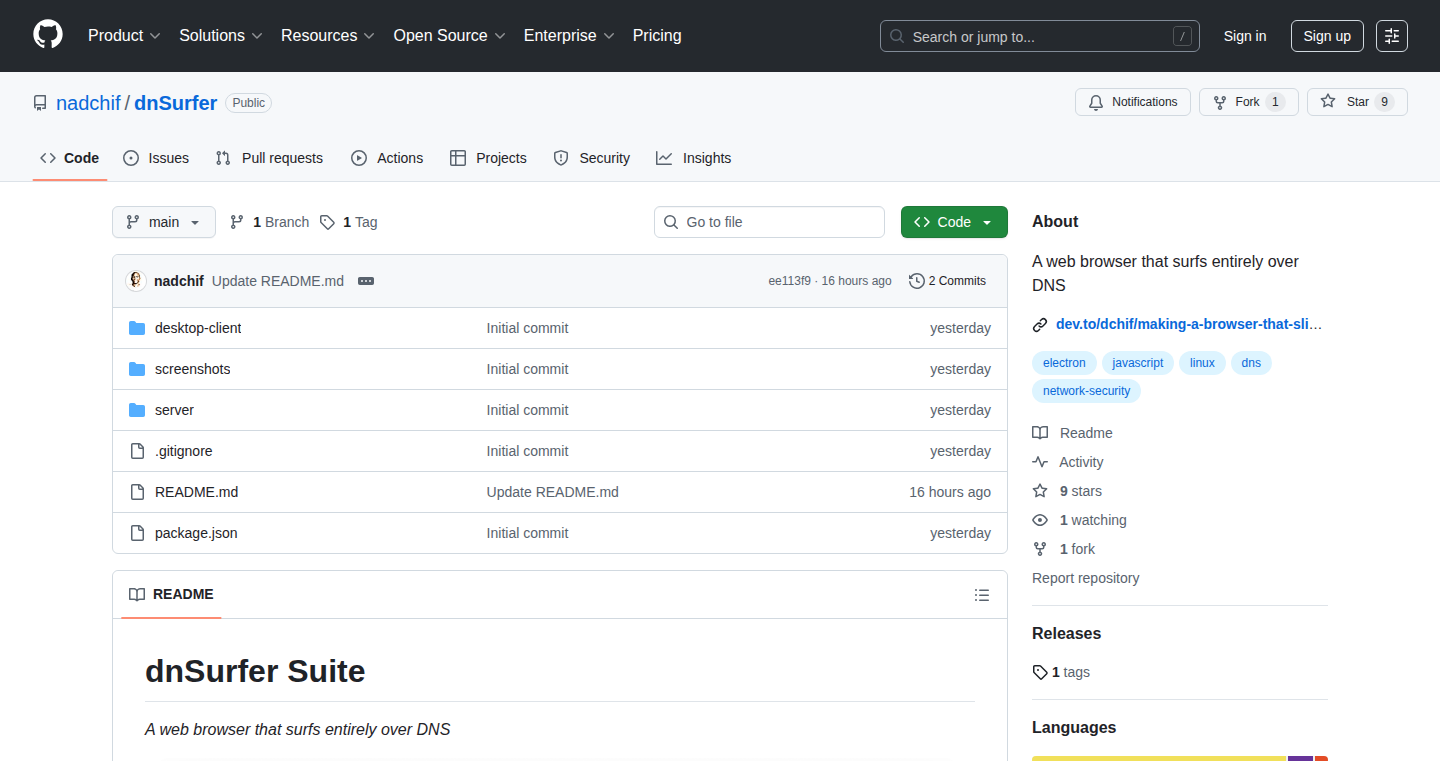Select the linux topic tag
The width and height of the screenshot is (1440, 761).
(x=1202, y=363)
